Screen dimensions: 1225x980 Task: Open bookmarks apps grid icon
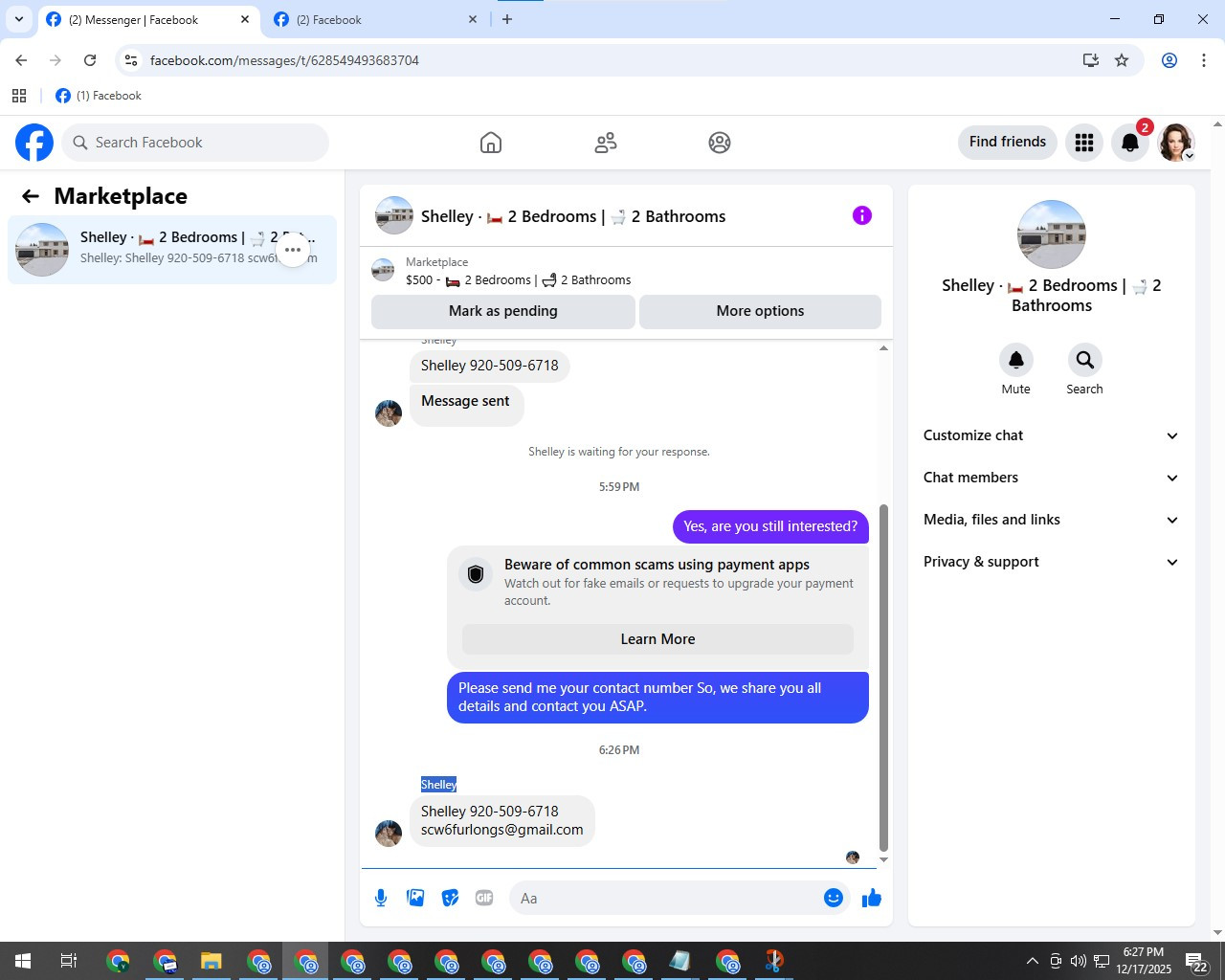coord(19,96)
